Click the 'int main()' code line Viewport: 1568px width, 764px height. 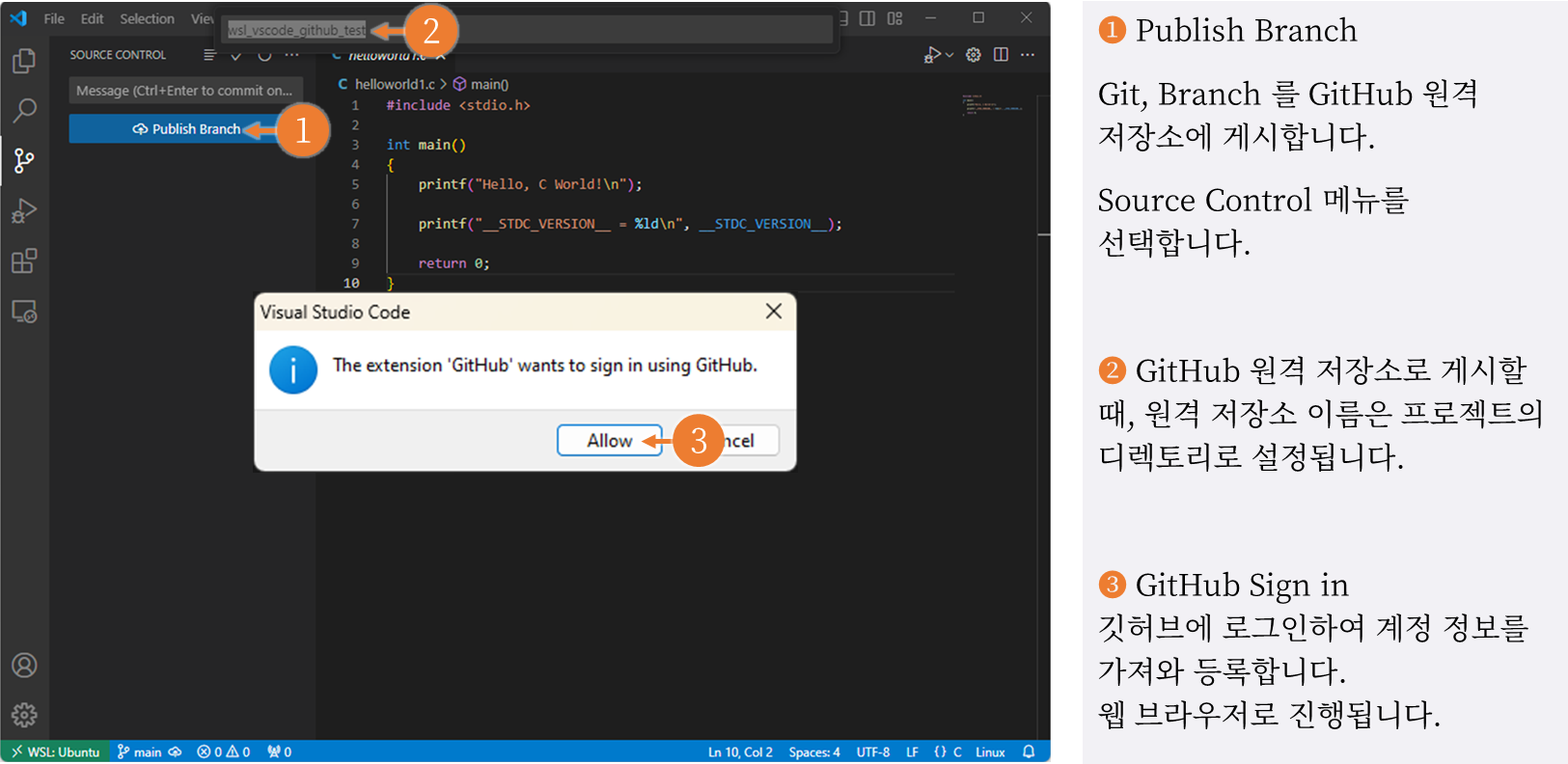pos(426,145)
